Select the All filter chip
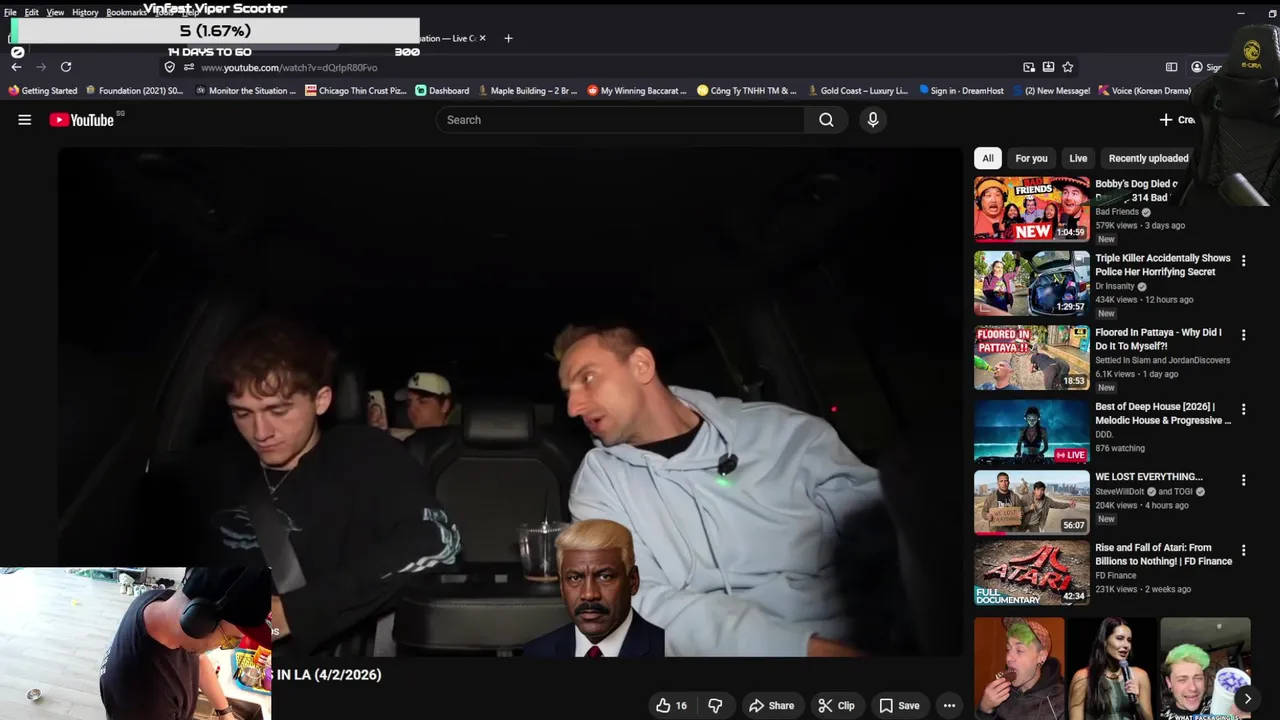Image resolution: width=1280 pixels, height=720 pixels. (987, 158)
